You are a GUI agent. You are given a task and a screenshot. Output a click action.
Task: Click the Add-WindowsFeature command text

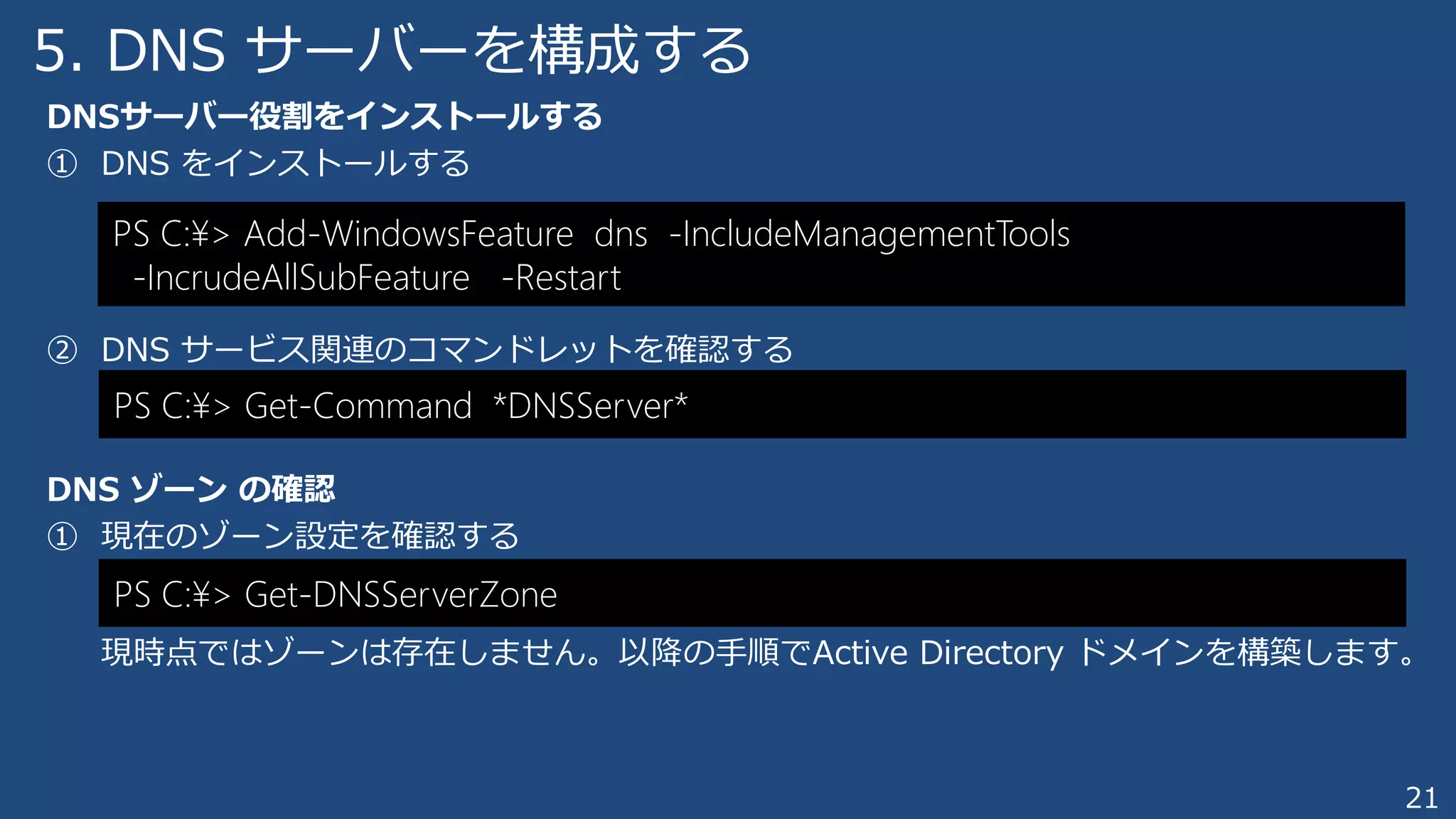pos(408,234)
